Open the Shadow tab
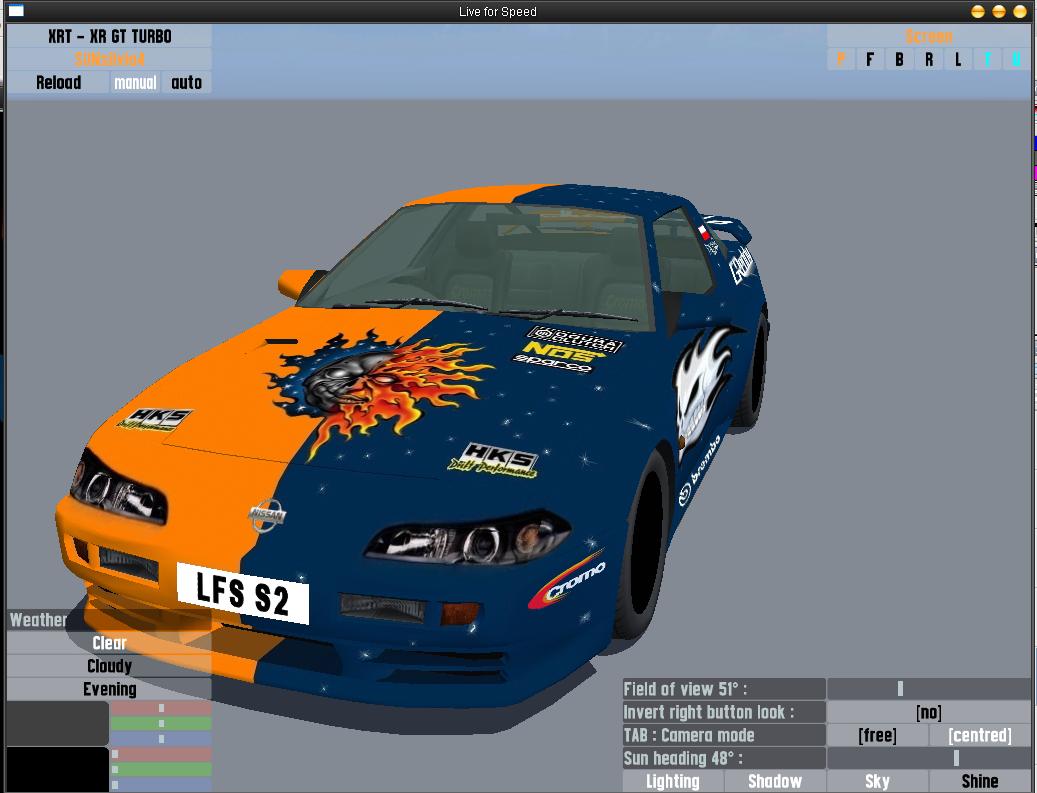 pos(775,781)
